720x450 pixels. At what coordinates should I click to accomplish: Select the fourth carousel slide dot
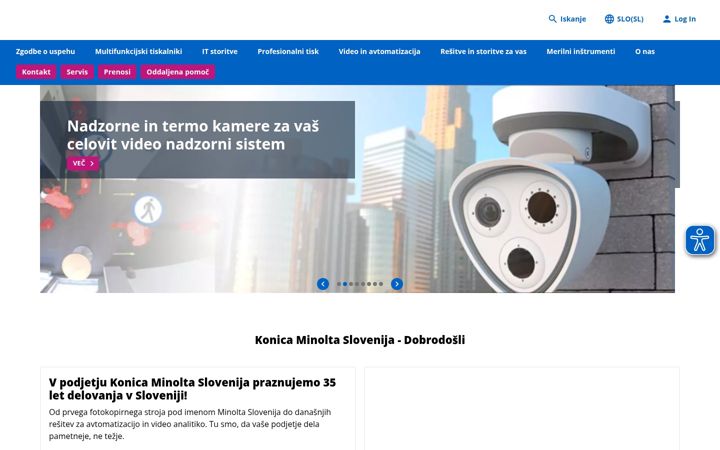357,284
